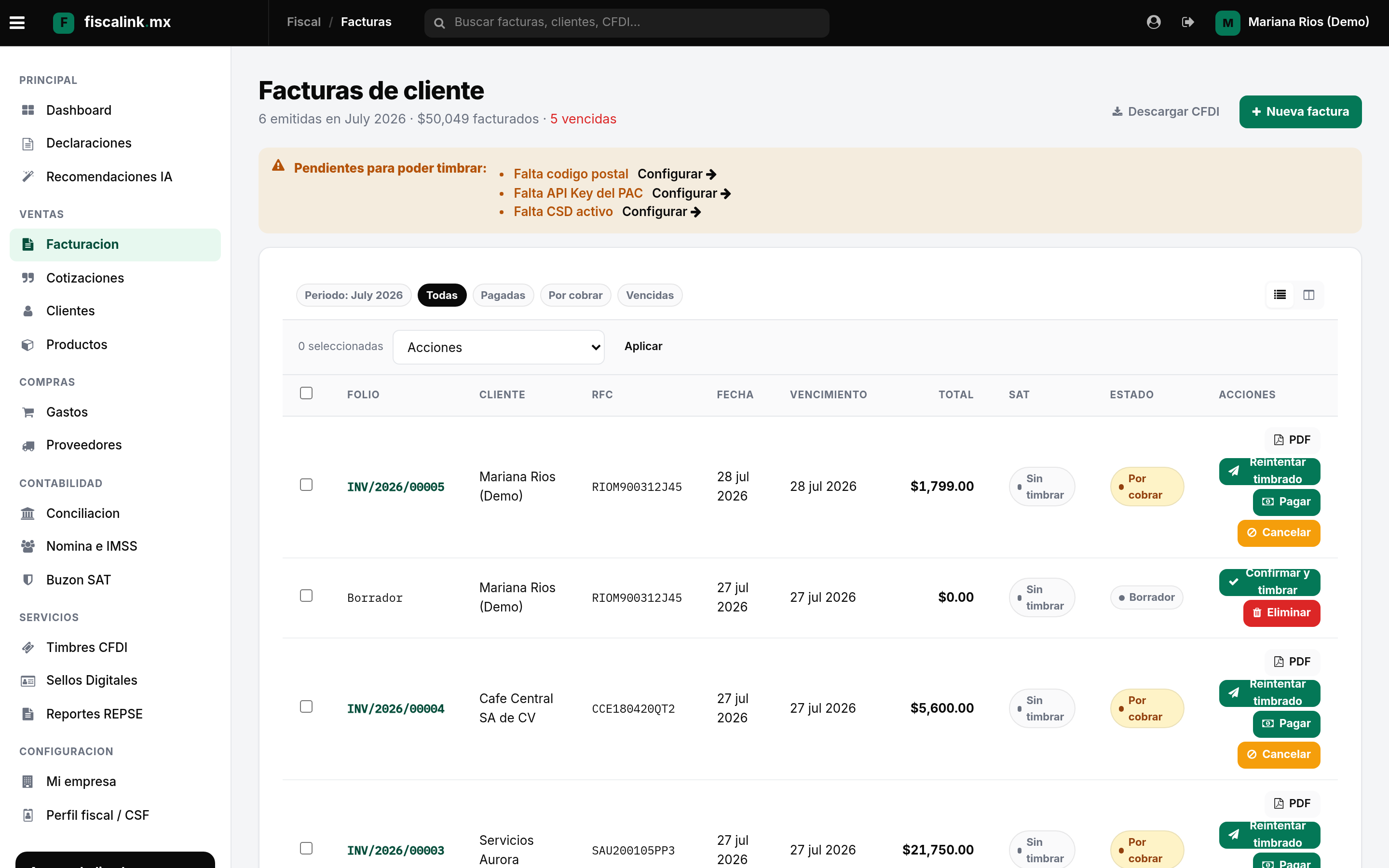
Task: Configurar the missing codigo postal
Action: click(677, 174)
